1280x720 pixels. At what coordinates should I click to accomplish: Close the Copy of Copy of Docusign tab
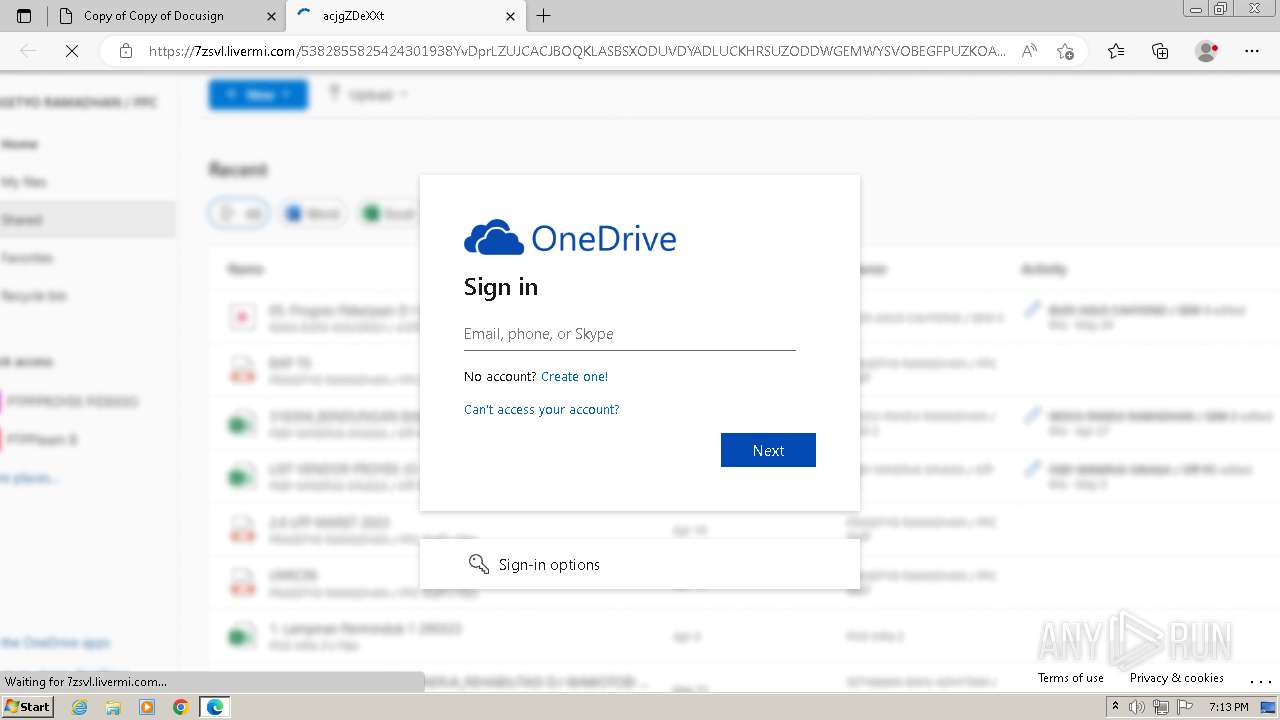pos(271,16)
